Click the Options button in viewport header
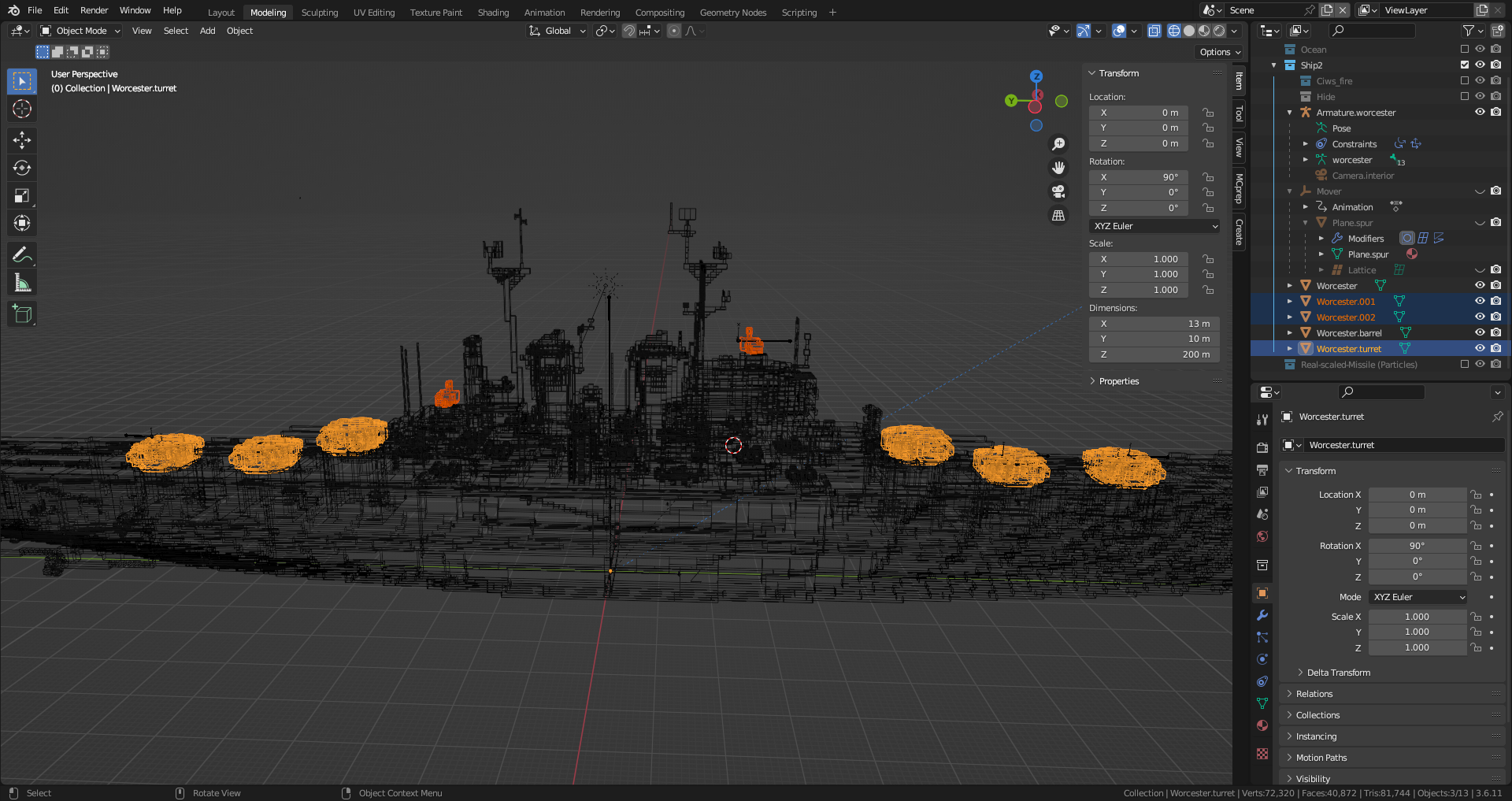The image size is (1512, 801). 1219,52
